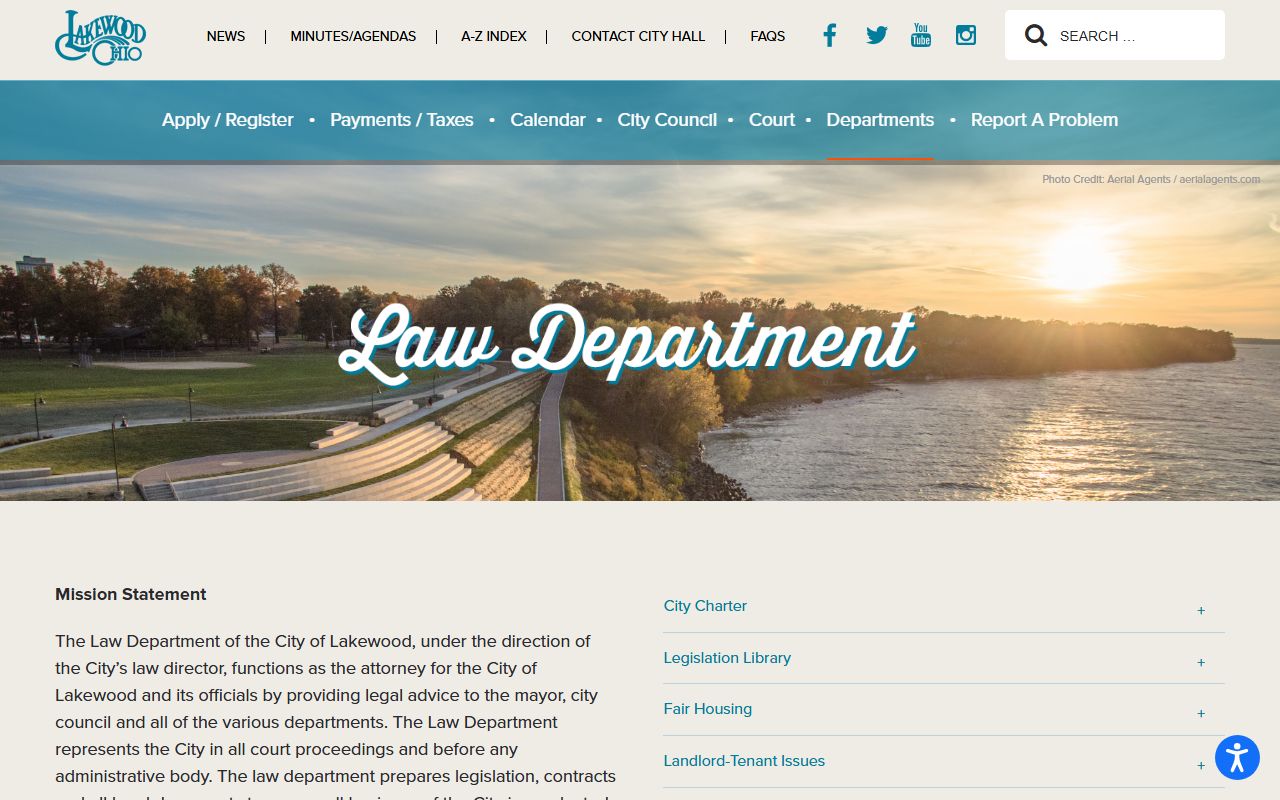
Task: Expand the City Charter section
Action: click(943, 607)
